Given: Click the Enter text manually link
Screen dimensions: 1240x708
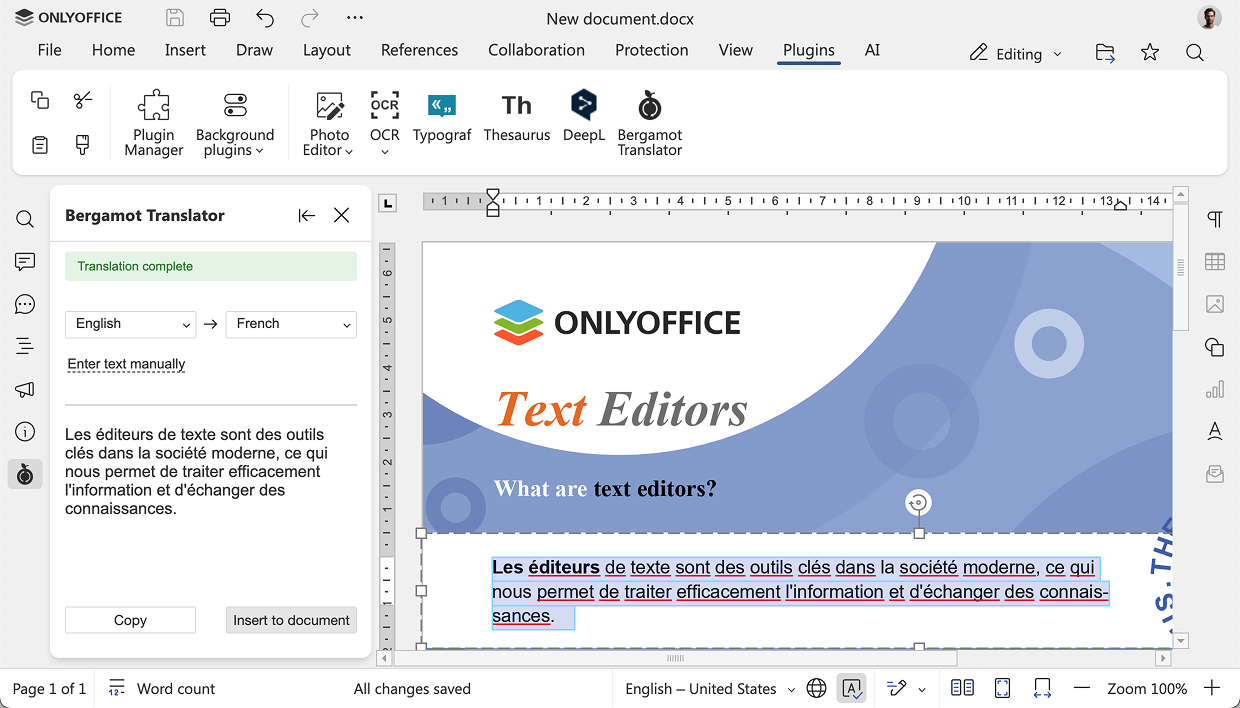Looking at the screenshot, I should (x=127, y=364).
